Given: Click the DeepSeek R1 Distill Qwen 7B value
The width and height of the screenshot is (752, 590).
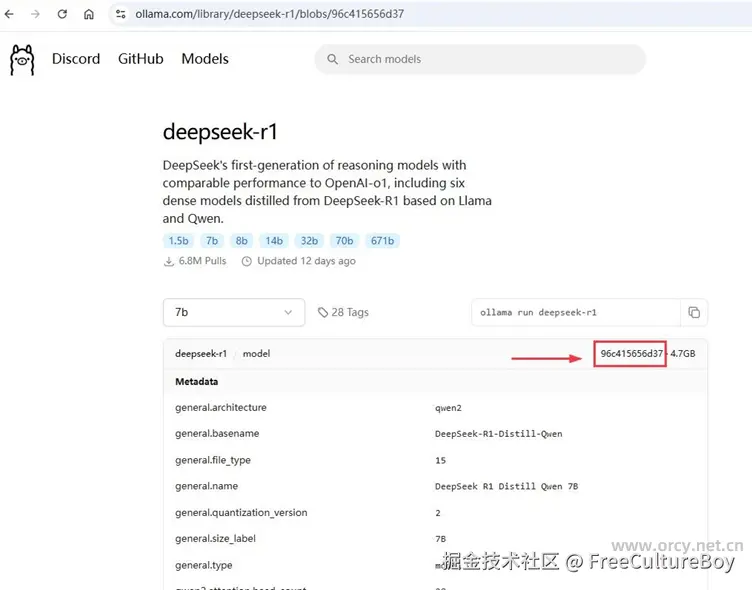Looking at the screenshot, I should [x=506, y=486].
